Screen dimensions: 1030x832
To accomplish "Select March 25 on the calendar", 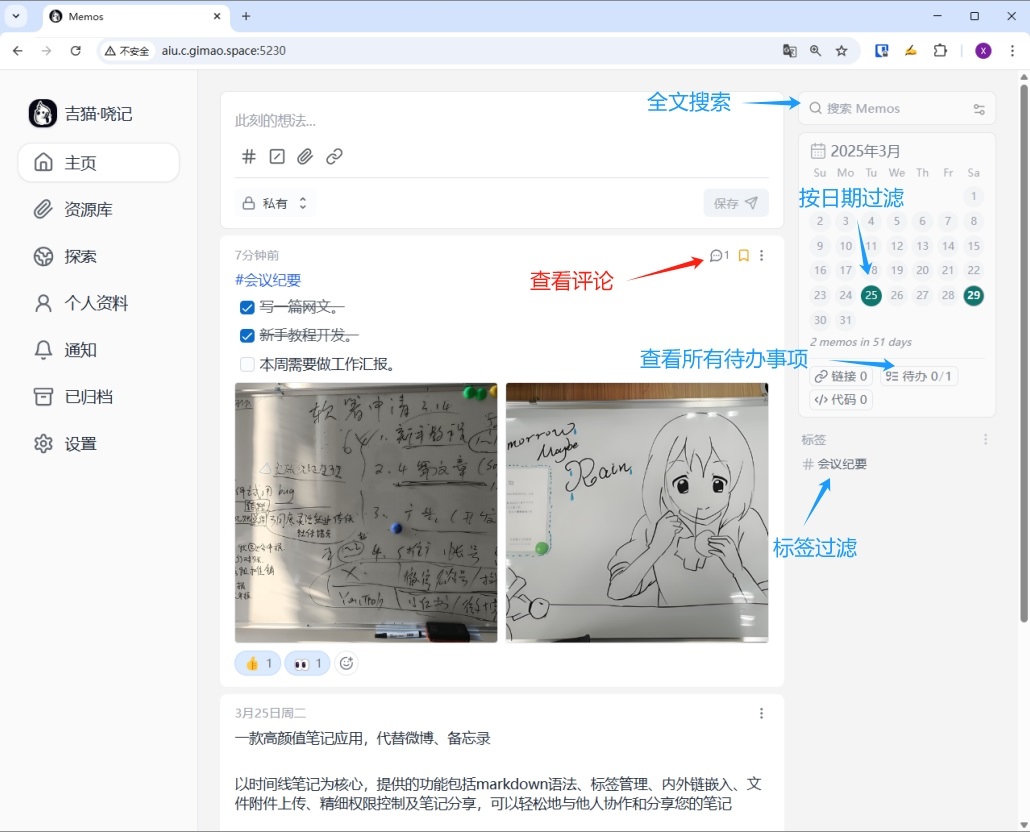I will 871,295.
